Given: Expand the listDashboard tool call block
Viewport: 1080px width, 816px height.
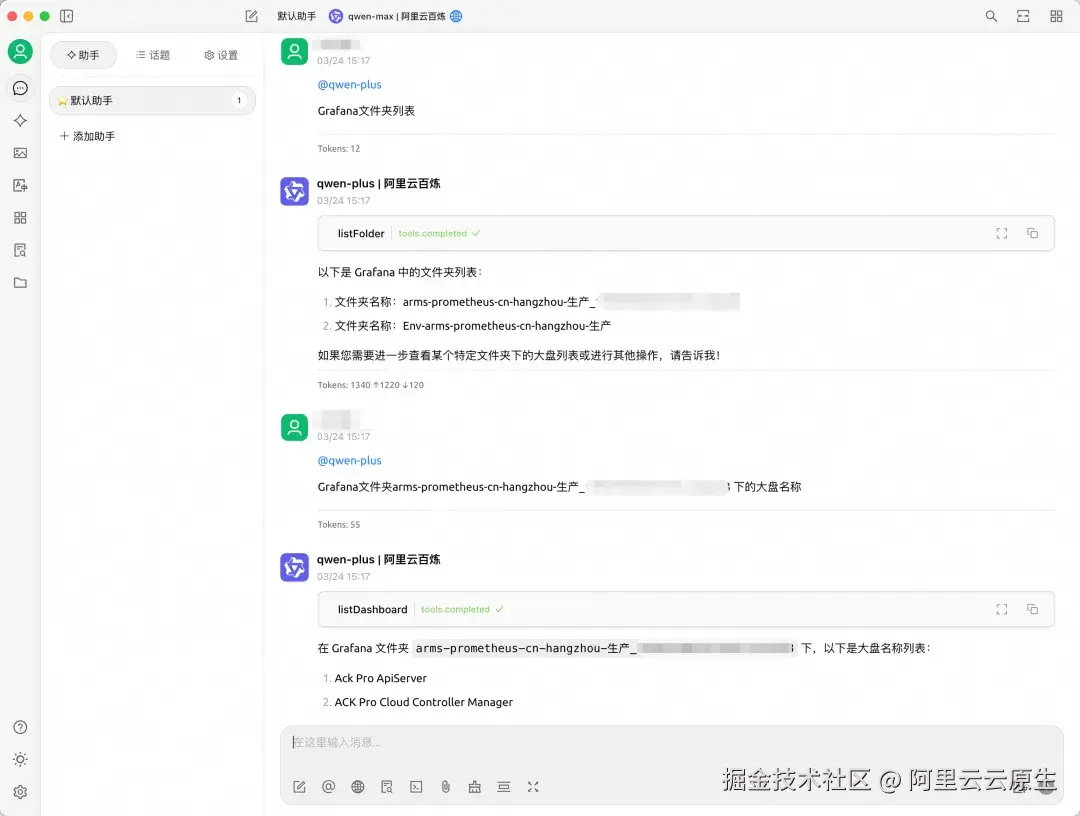Looking at the screenshot, I should coord(686,609).
